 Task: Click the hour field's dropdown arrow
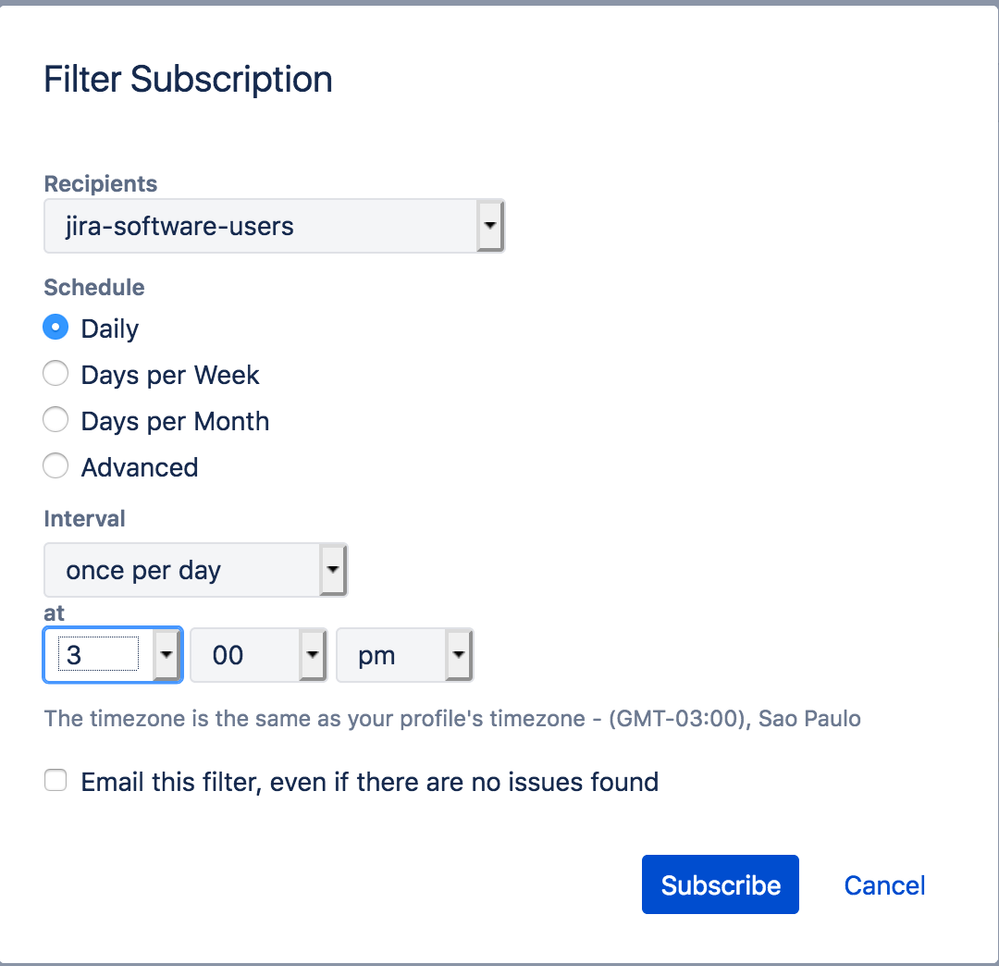tap(166, 655)
